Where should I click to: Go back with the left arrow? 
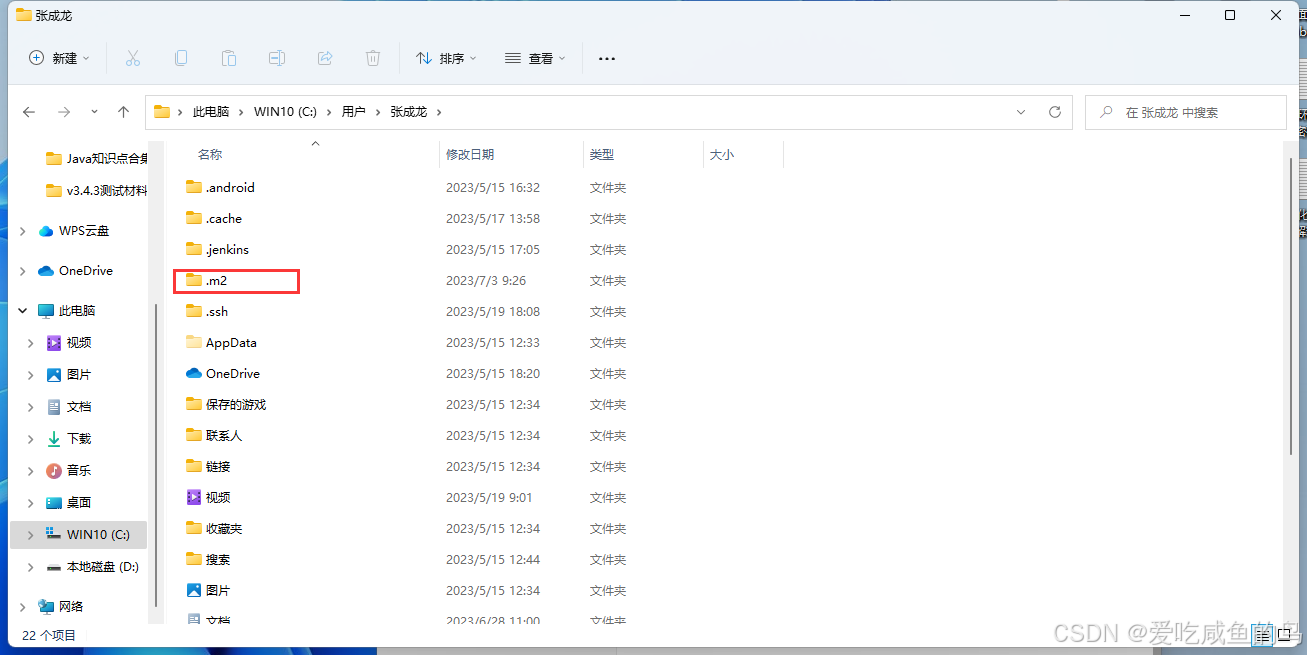click(x=29, y=112)
